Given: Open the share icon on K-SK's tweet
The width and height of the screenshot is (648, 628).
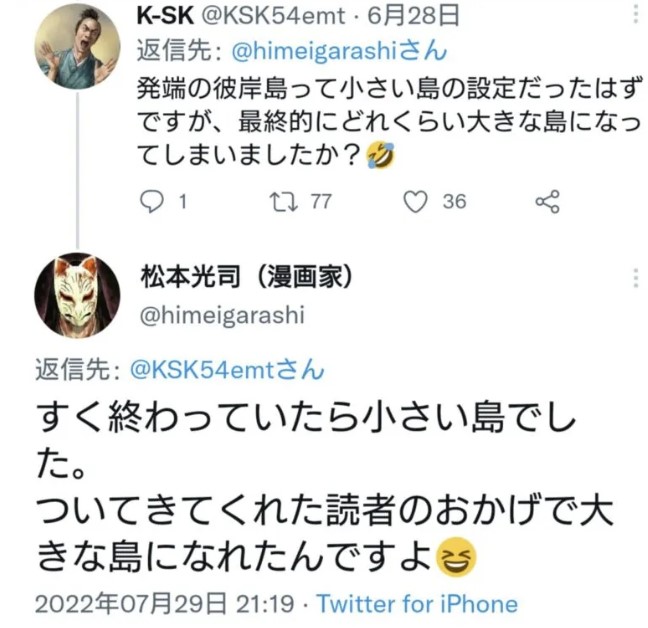Looking at the screenshot, I should tap(547, 201).
